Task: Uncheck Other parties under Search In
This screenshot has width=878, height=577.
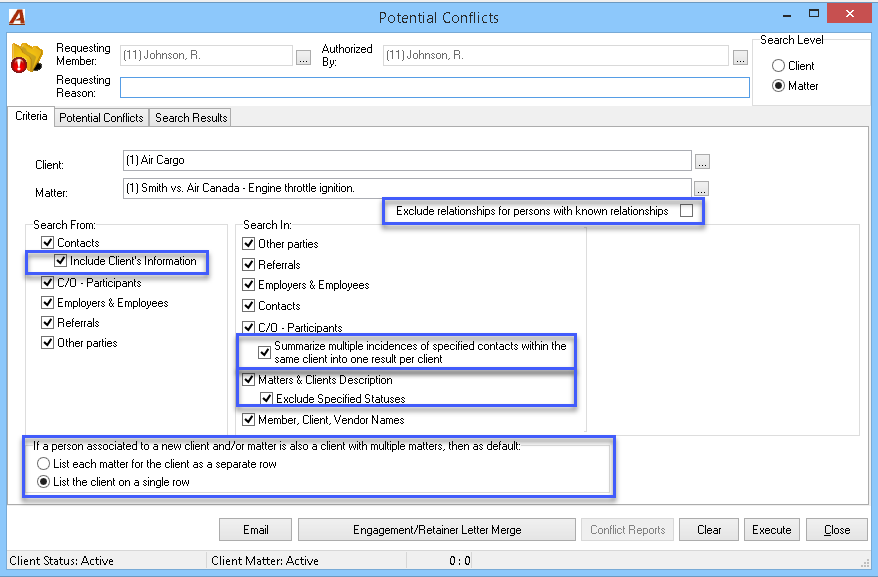Action: 249,244
